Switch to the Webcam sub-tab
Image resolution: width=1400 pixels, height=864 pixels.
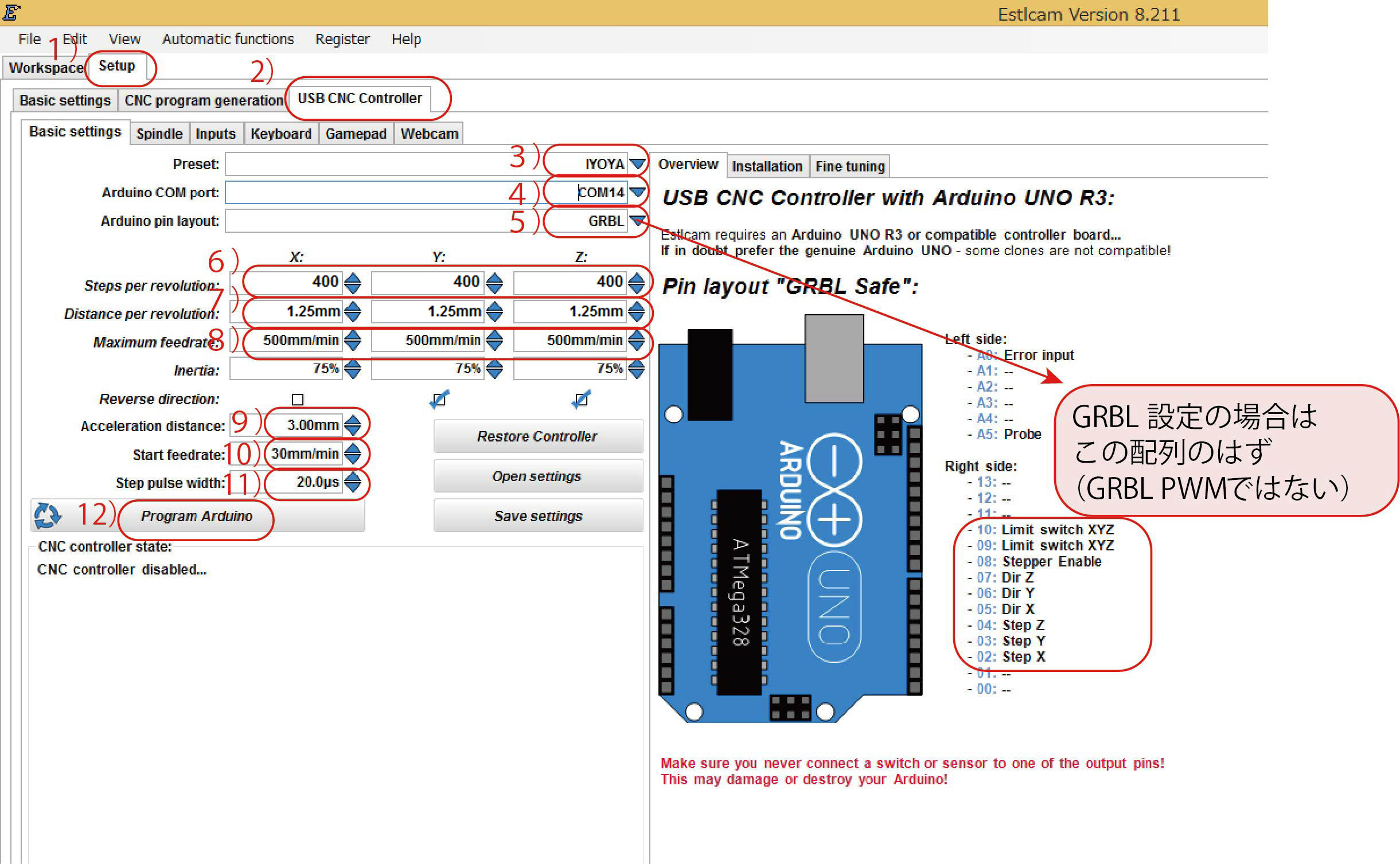coord(429,134)
